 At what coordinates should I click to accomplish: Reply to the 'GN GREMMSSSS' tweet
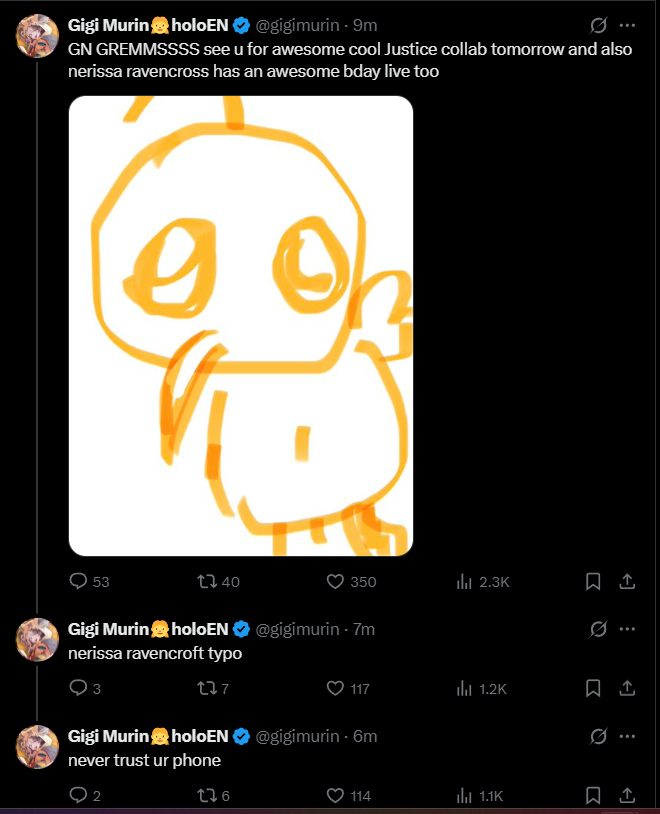coord(79,581)
